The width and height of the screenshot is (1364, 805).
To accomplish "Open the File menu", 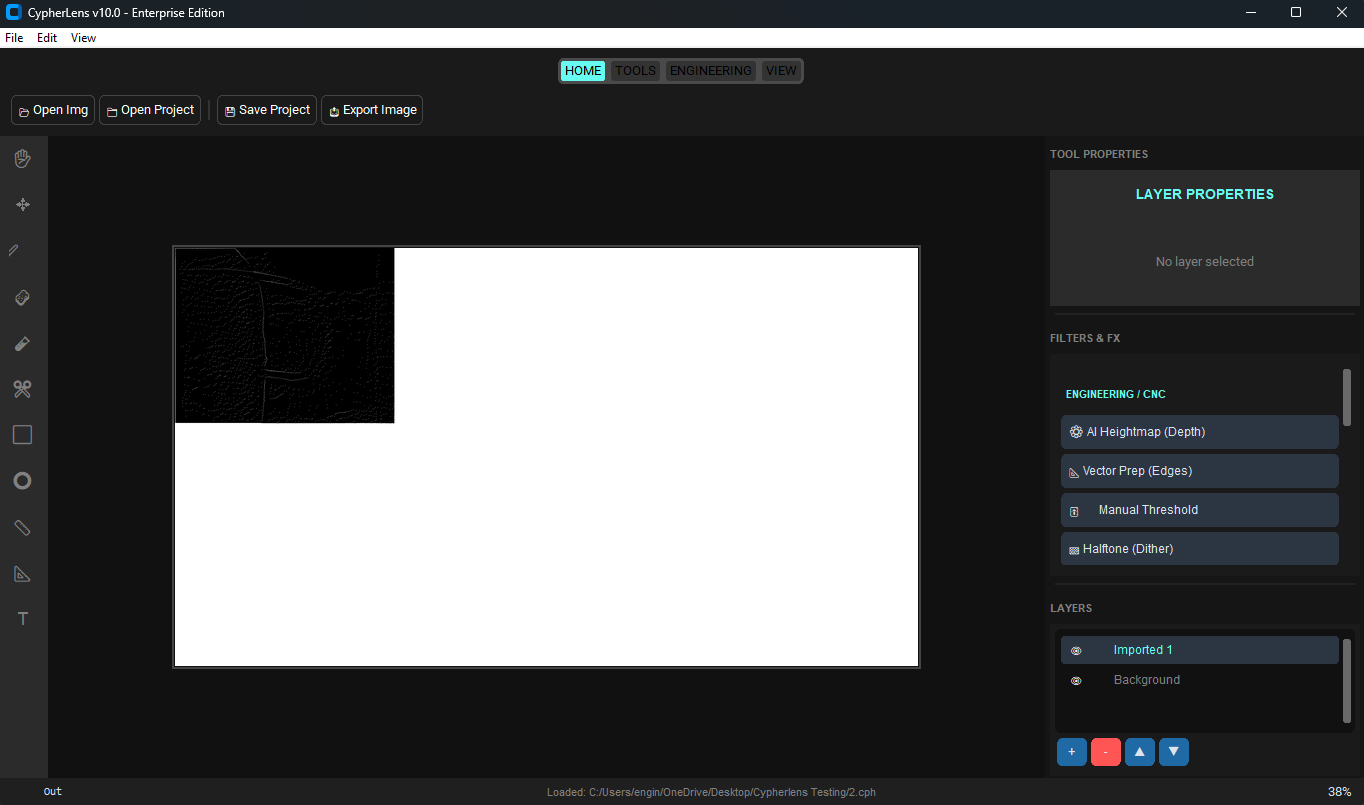I will tap(14, 37).
